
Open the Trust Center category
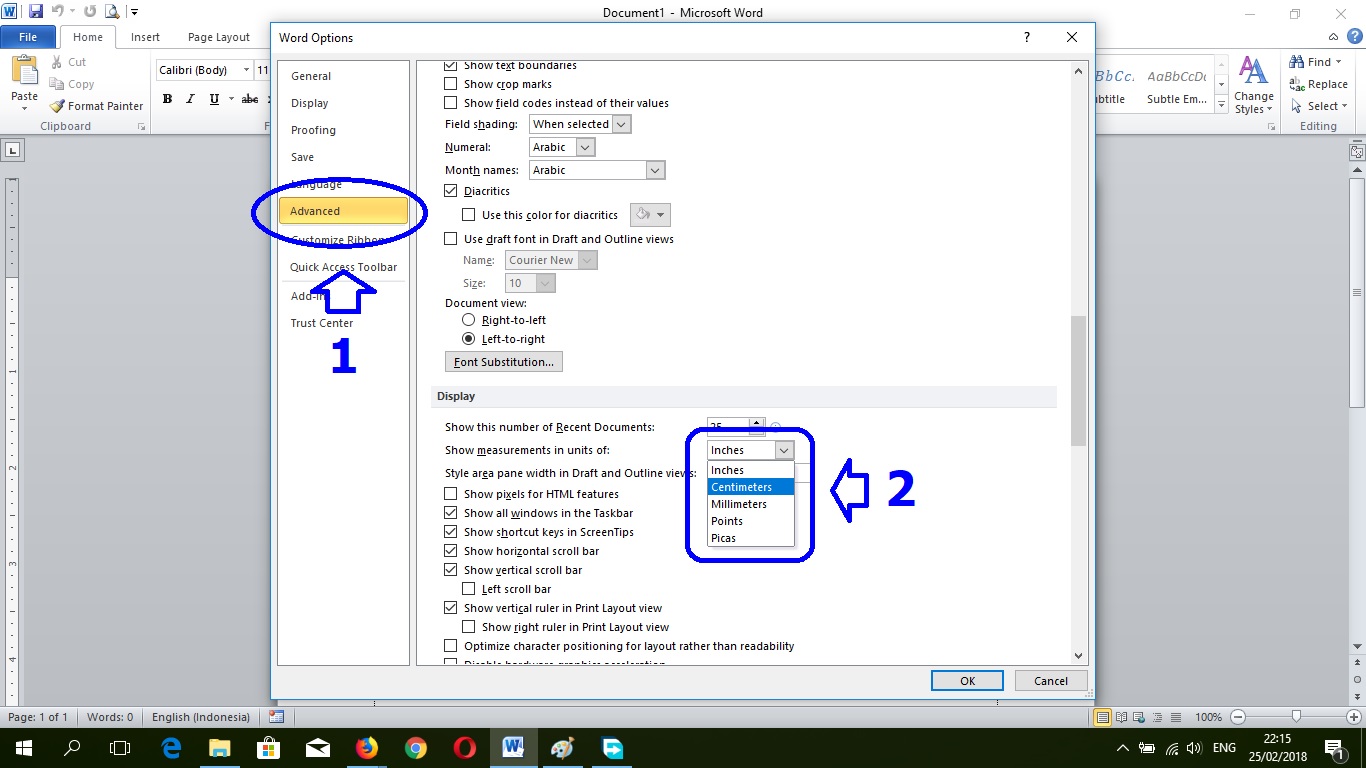[x=322, y=323]
